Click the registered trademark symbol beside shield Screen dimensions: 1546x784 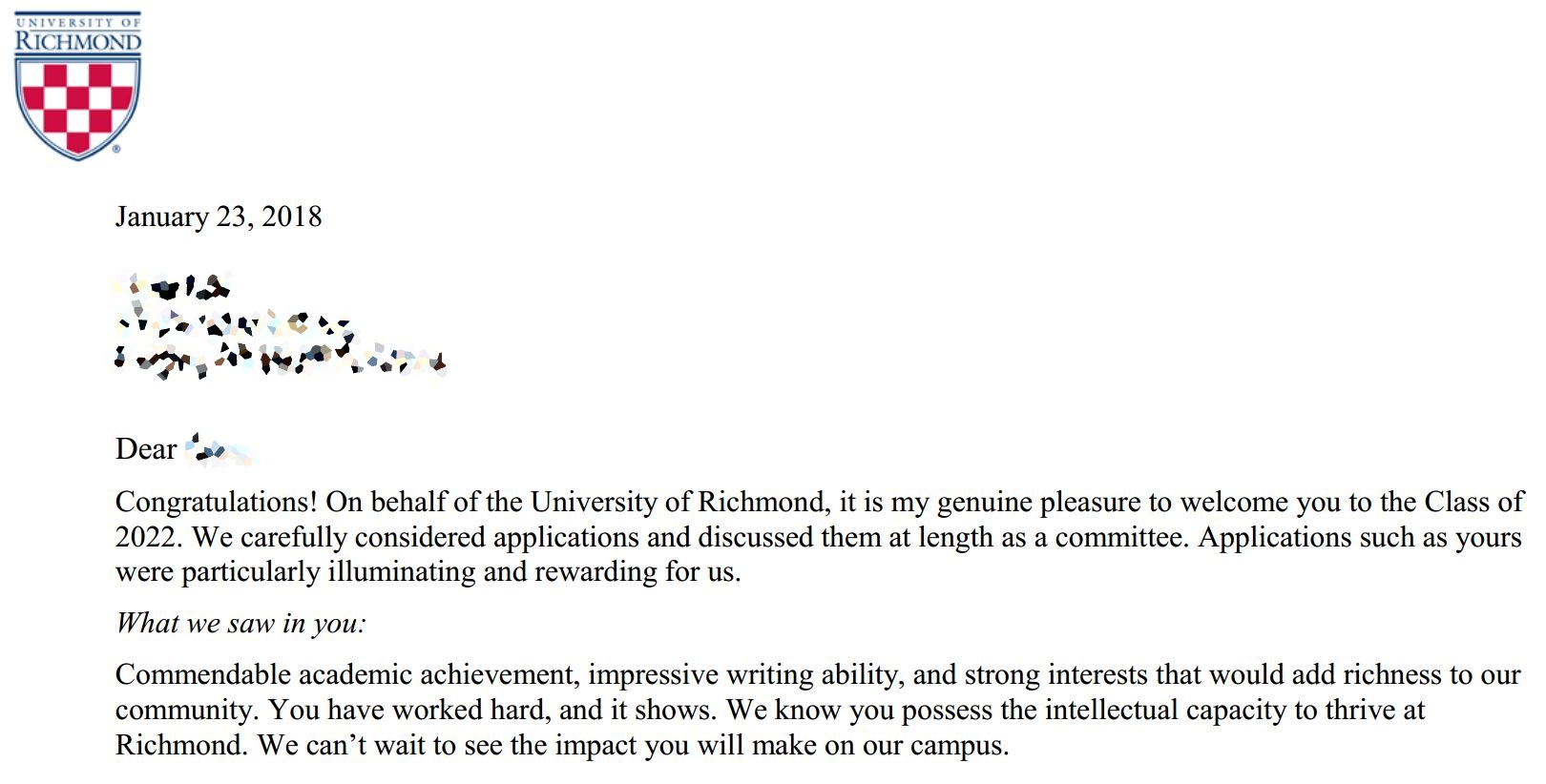[116, 149]
